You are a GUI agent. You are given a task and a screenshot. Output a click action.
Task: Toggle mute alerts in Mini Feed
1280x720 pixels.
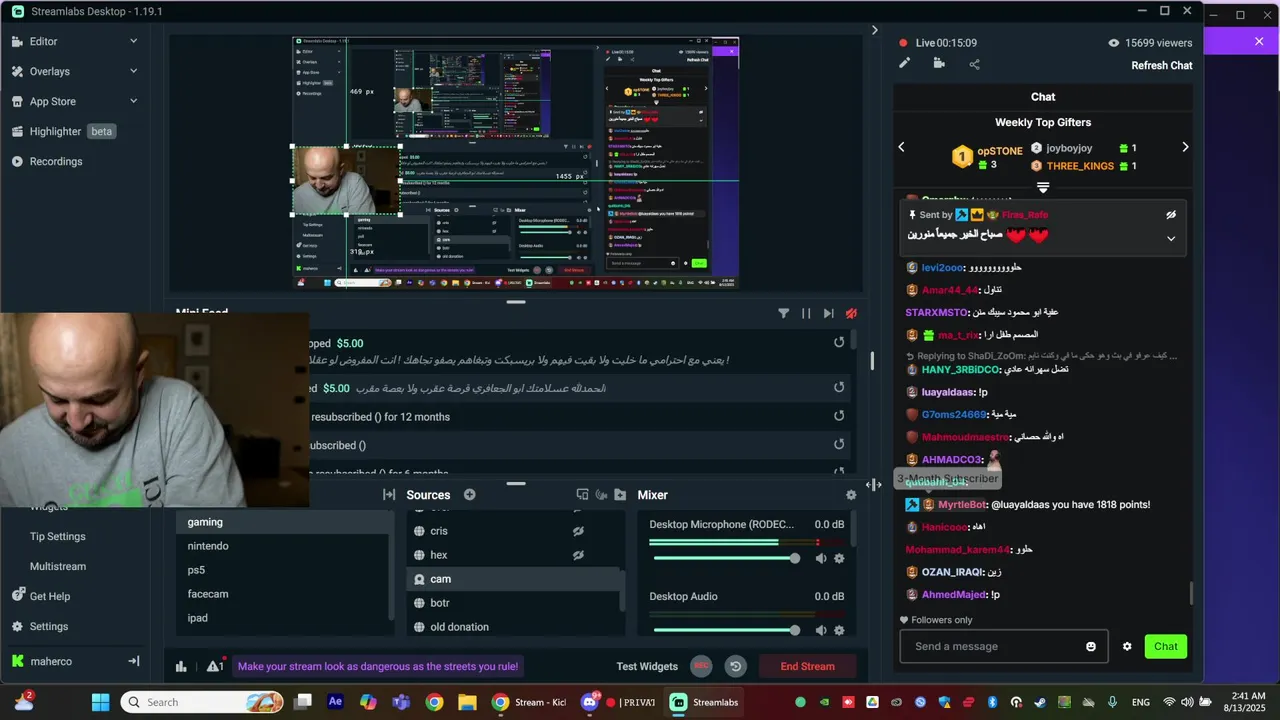851,313
